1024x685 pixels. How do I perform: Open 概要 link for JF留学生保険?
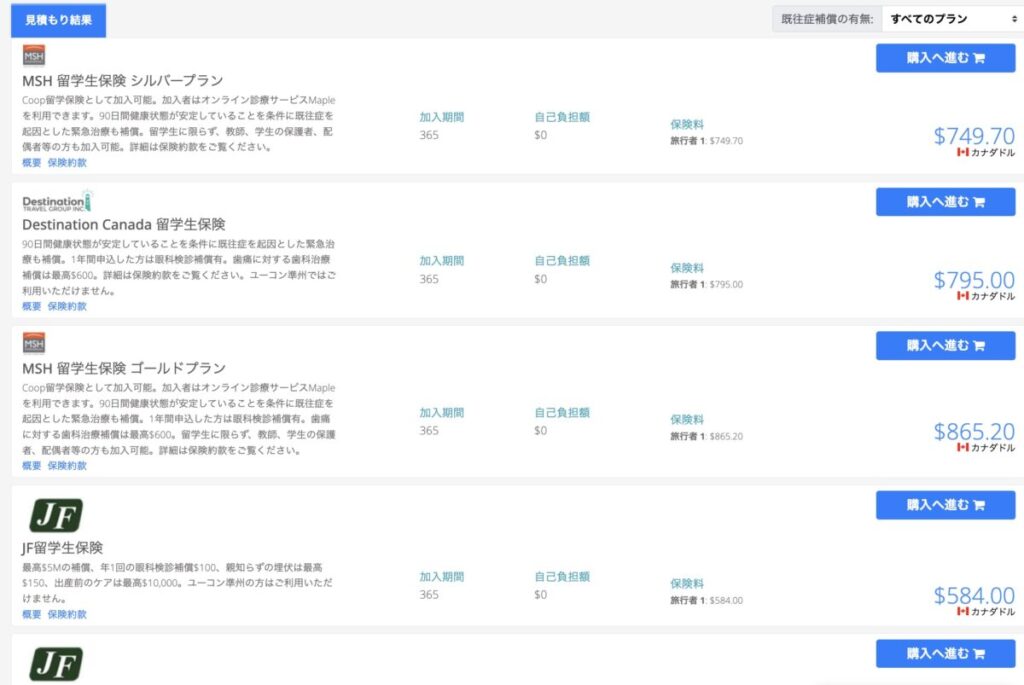click(31, 614)
